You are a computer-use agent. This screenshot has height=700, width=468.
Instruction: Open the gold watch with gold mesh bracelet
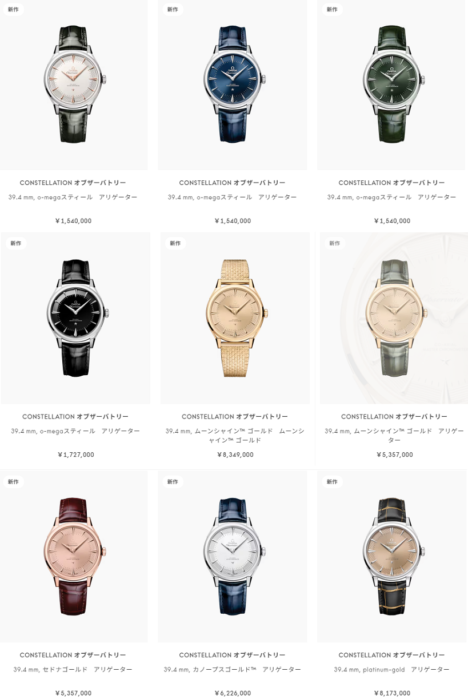click(238, 318)
